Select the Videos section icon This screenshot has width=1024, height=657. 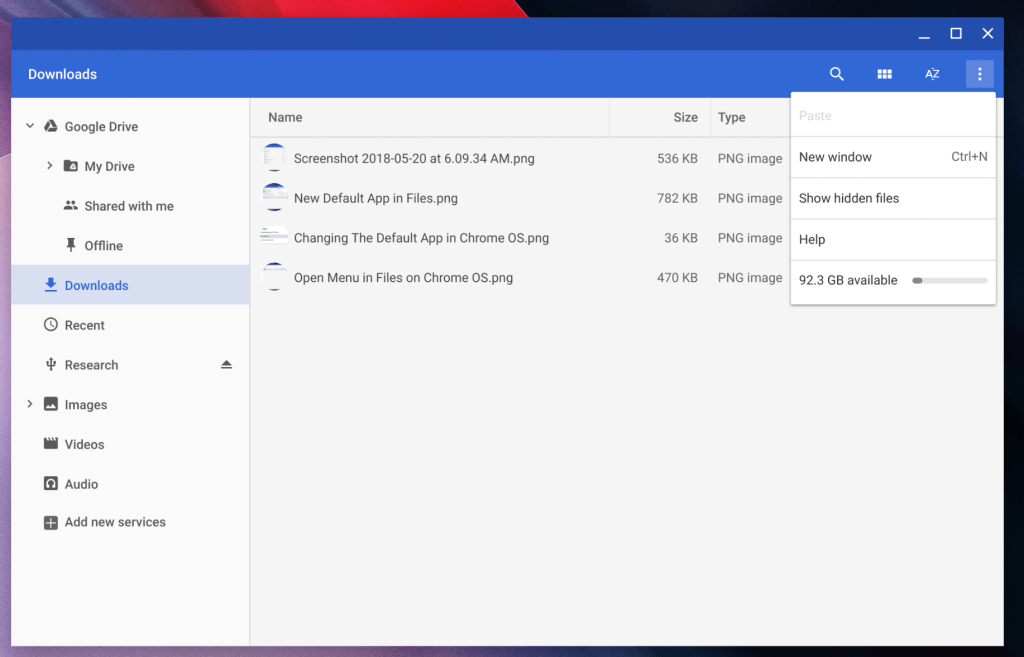[x=50, y=444]
